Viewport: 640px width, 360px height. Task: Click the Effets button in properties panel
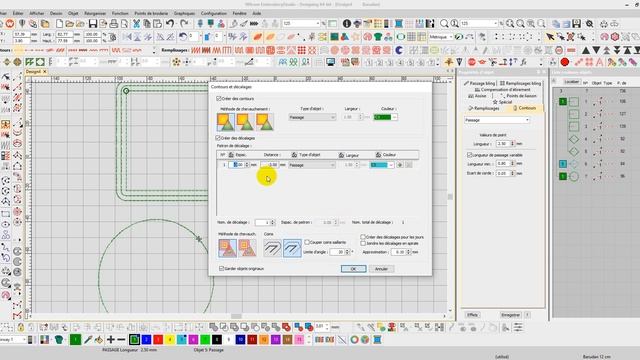tap(473, 315)
